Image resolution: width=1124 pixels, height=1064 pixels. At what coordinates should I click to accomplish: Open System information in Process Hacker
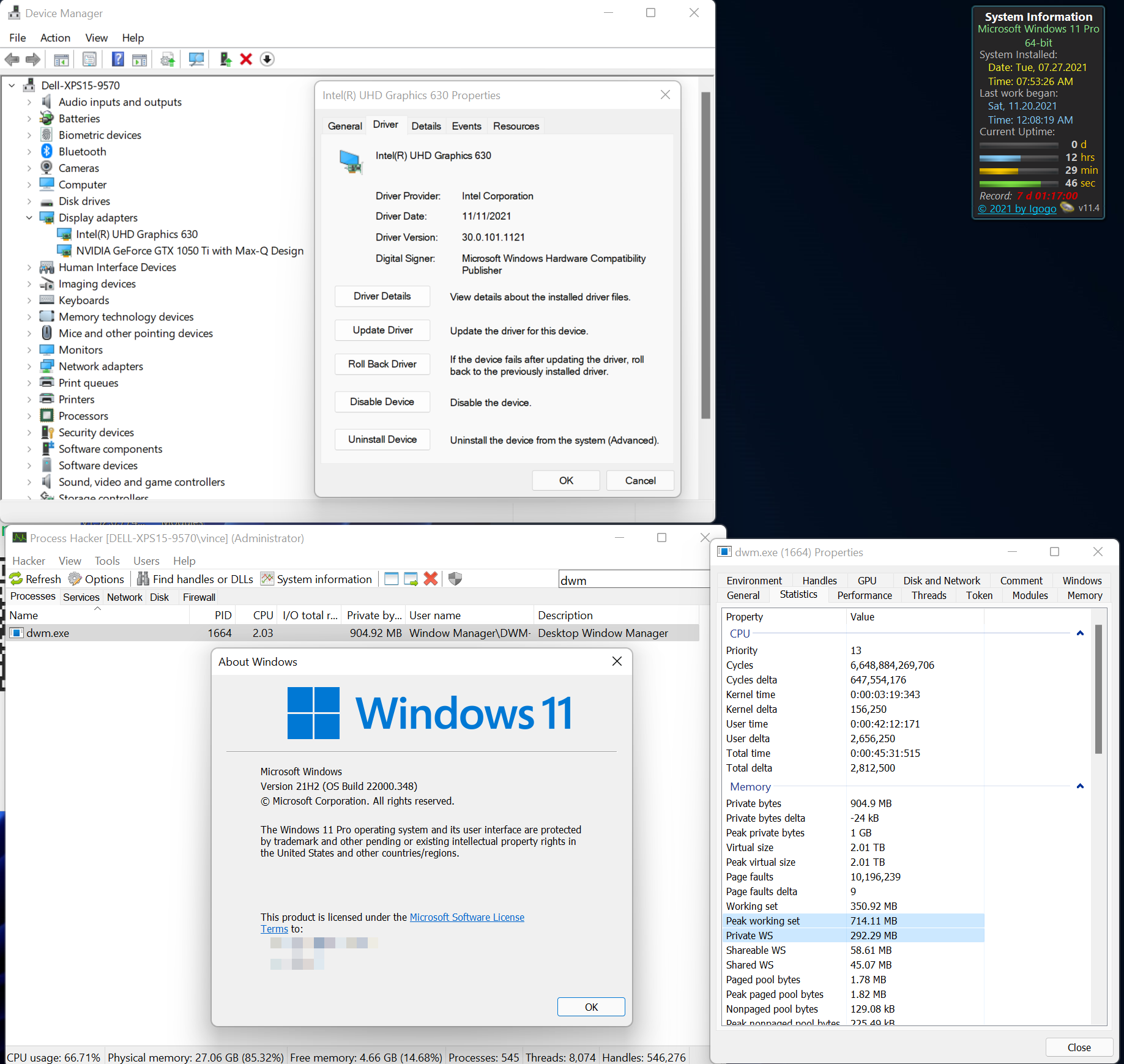(316, 579)
